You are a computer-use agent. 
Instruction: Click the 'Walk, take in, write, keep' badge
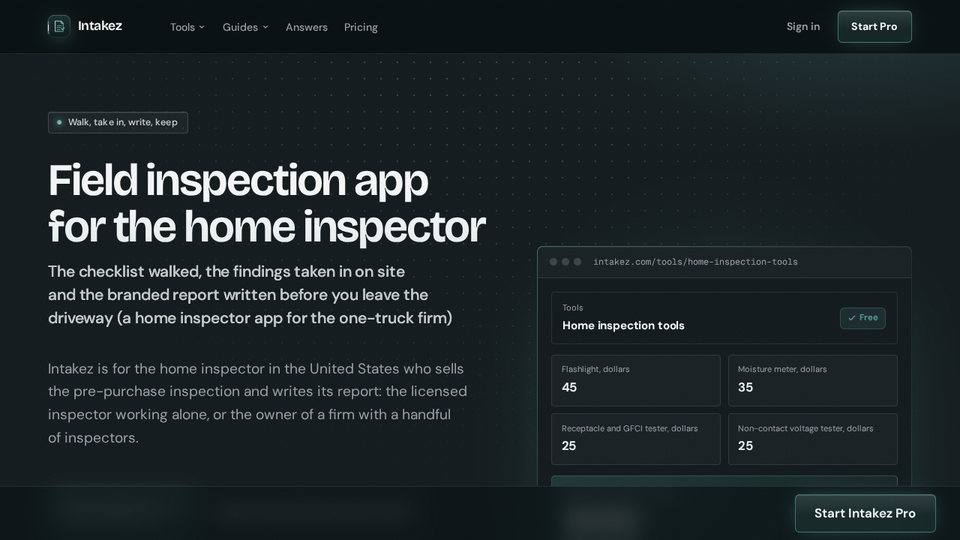click(118, 122)
